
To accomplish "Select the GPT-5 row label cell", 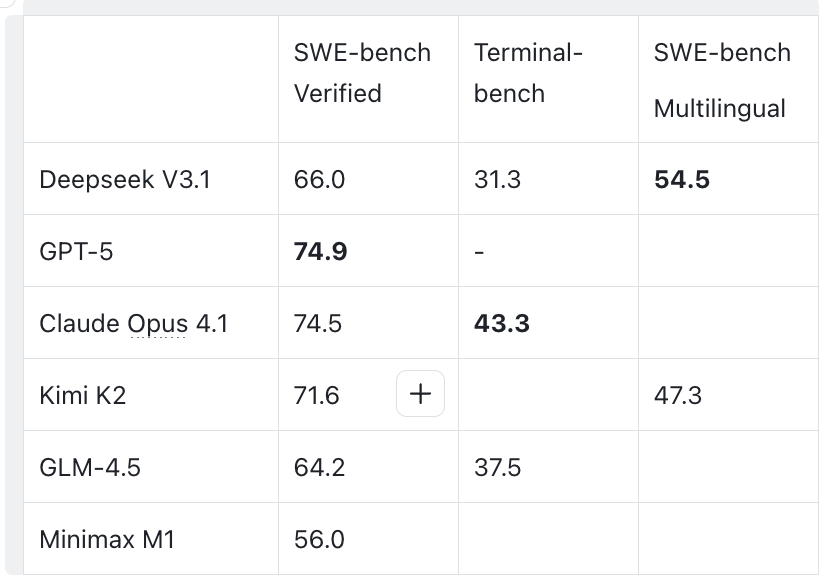I will click(x=76, y=252).
